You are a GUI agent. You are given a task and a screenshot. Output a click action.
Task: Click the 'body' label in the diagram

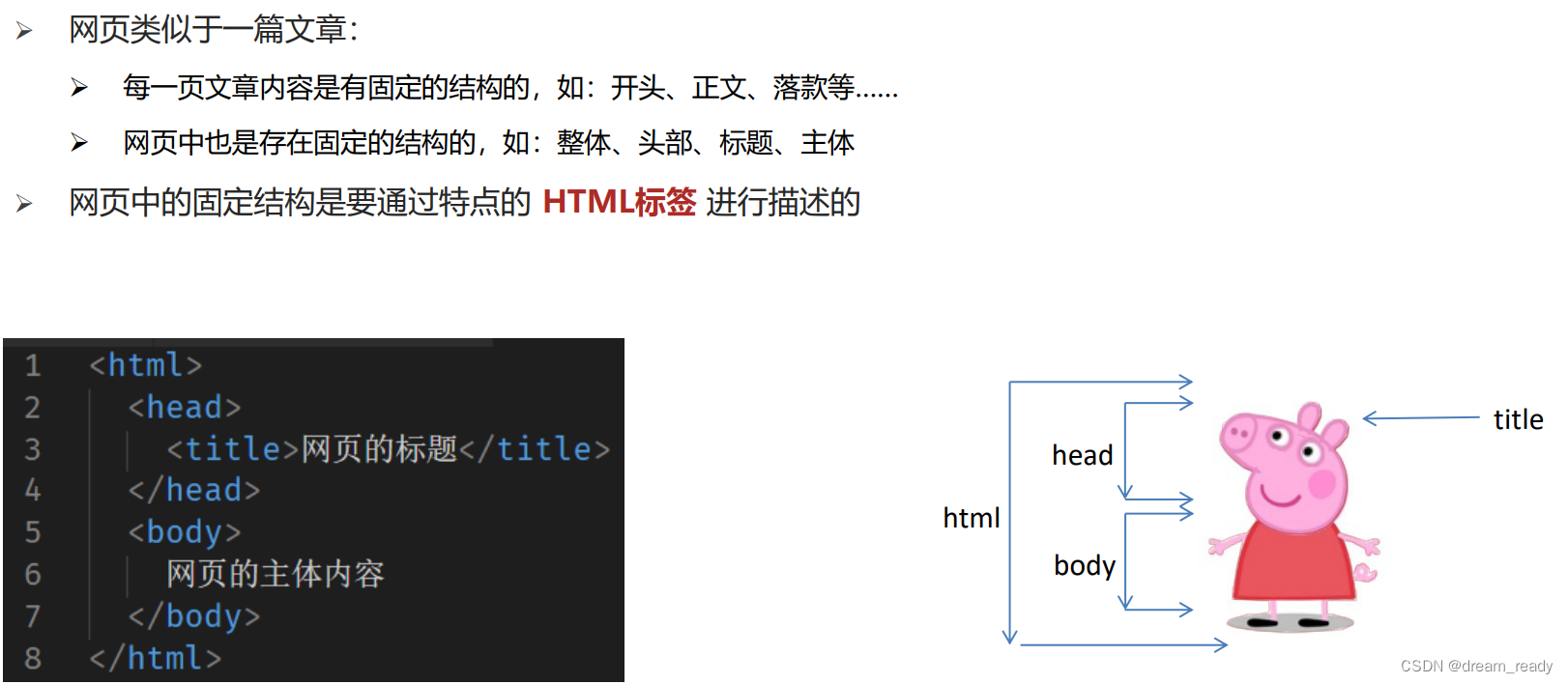[x=1085, y=565]
